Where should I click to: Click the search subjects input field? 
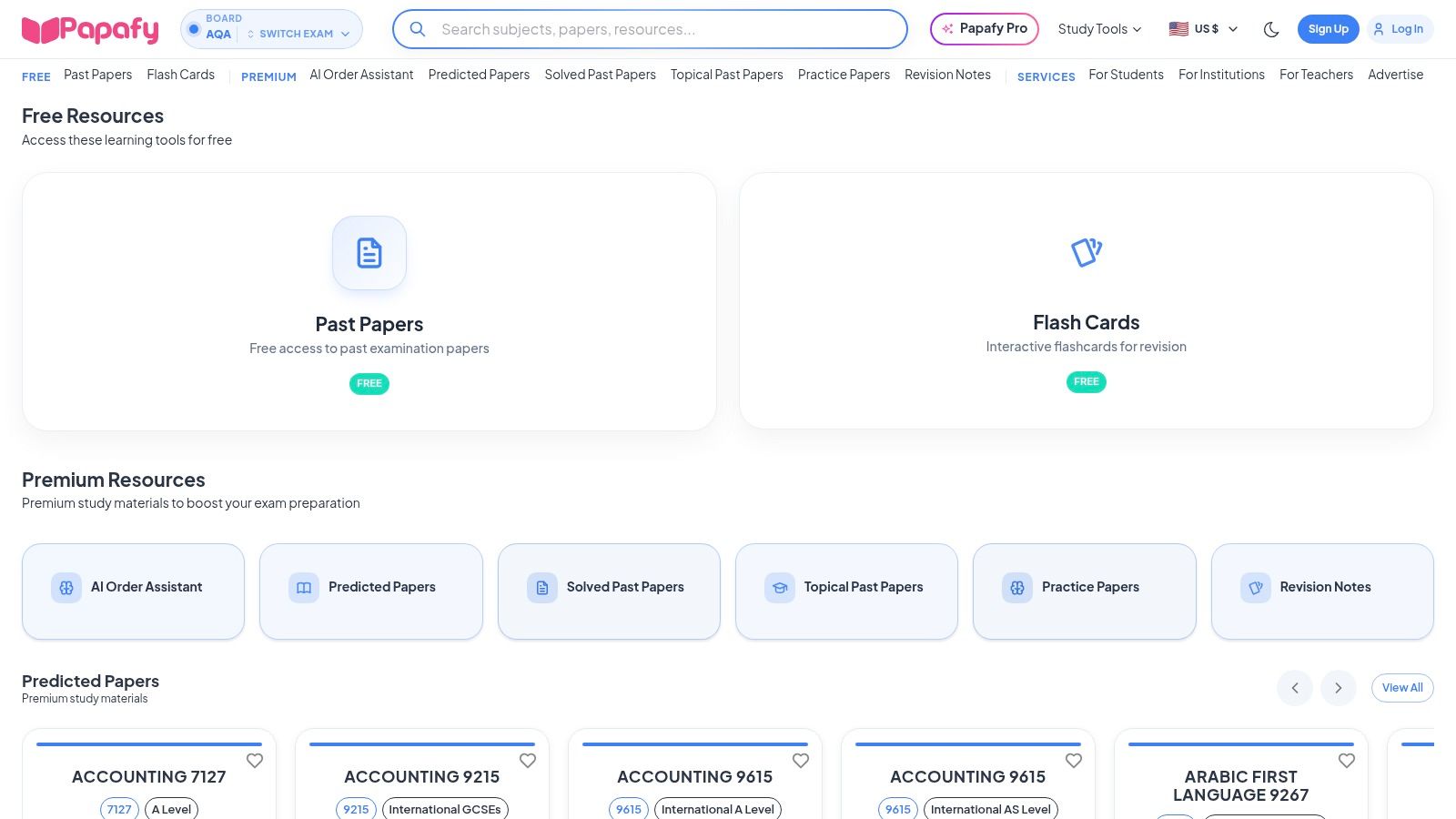tap(650, 29)
